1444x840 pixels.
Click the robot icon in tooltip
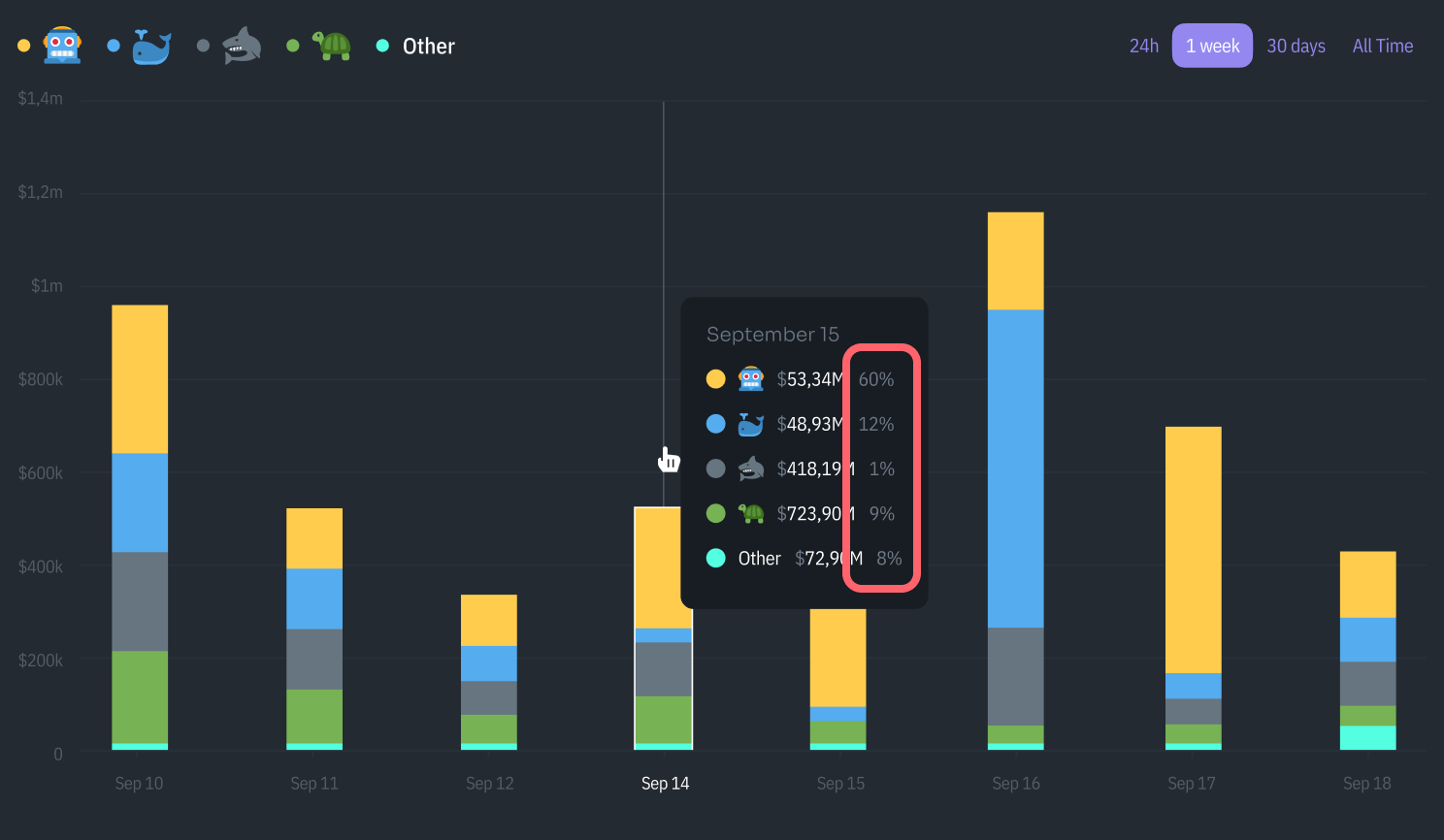[x=751, y=378]
